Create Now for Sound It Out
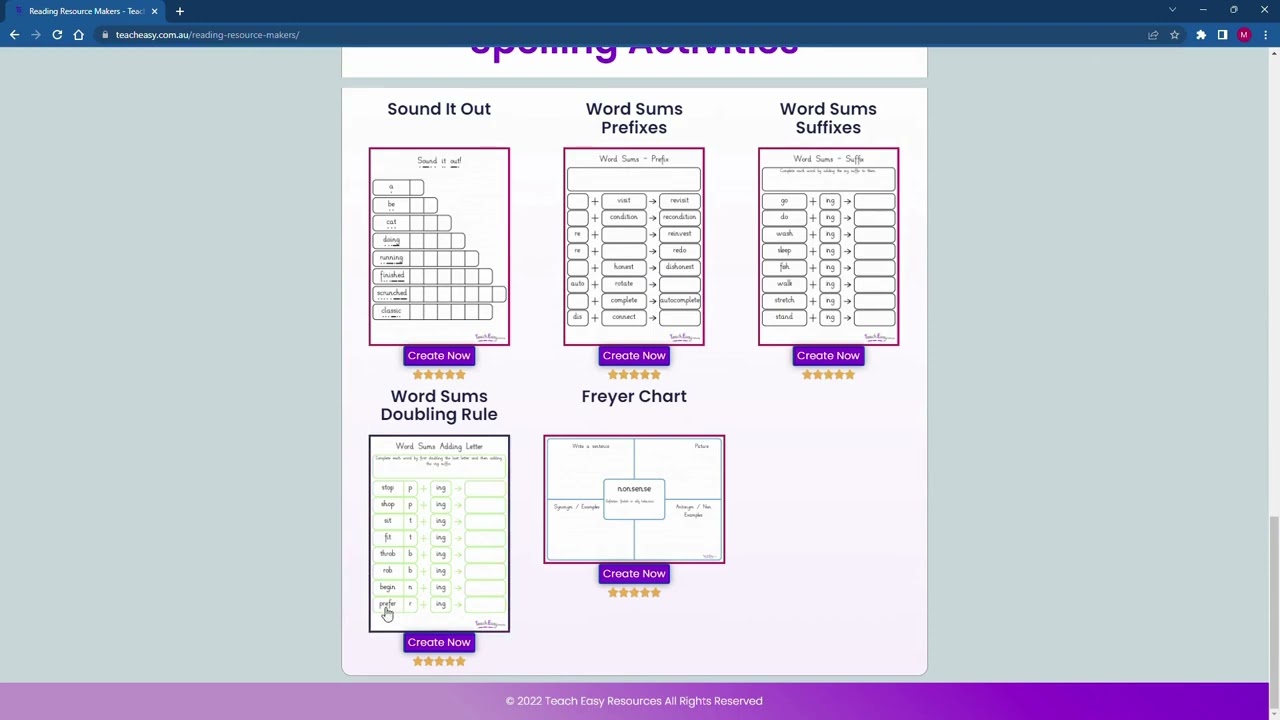1280x720 pixels. pyautogui.click(x=439, y=356)
